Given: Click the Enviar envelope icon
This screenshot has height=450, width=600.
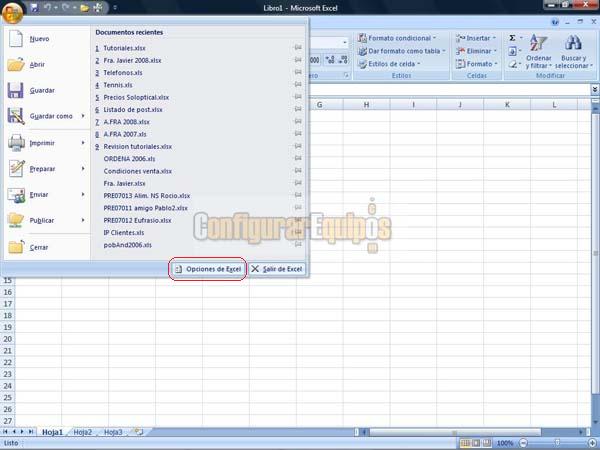Looking at the screenshot, I should point(16,195).
